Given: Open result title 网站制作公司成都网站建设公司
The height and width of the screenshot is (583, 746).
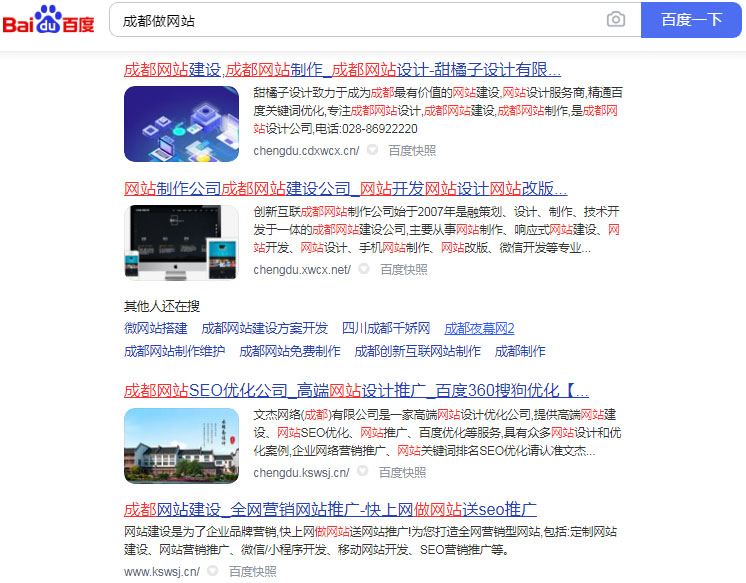Looking at the screenshot, I should coord(345,188).
